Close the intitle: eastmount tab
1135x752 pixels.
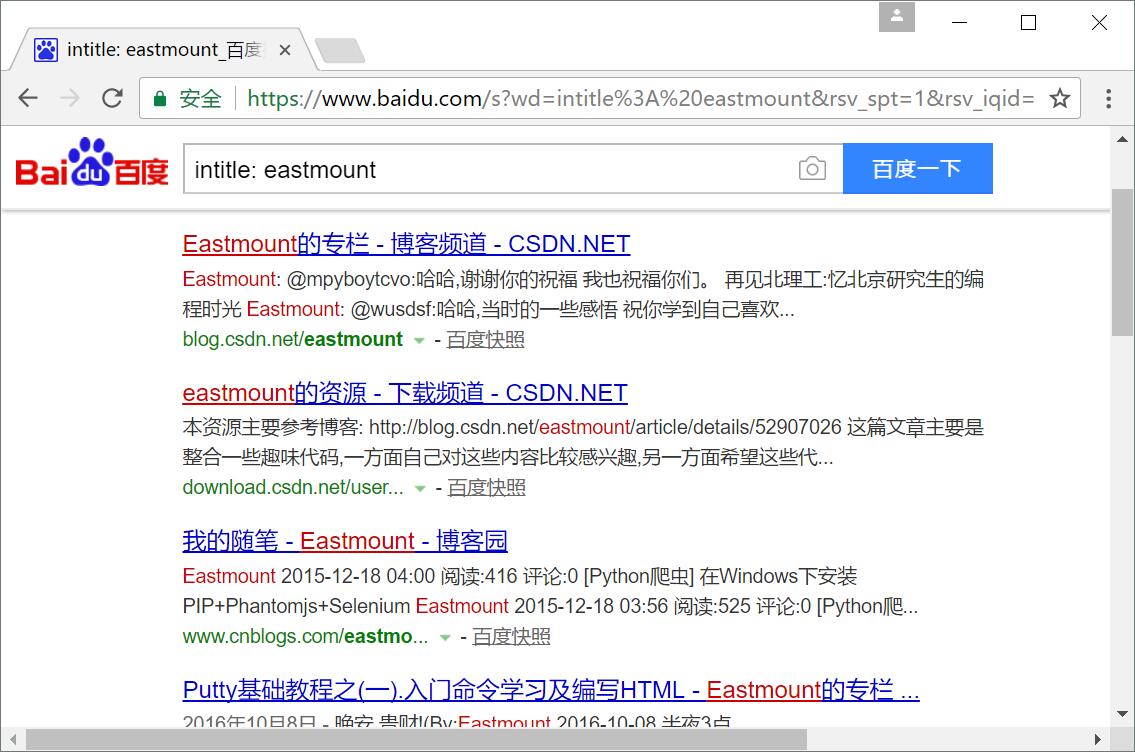[284, 50]
